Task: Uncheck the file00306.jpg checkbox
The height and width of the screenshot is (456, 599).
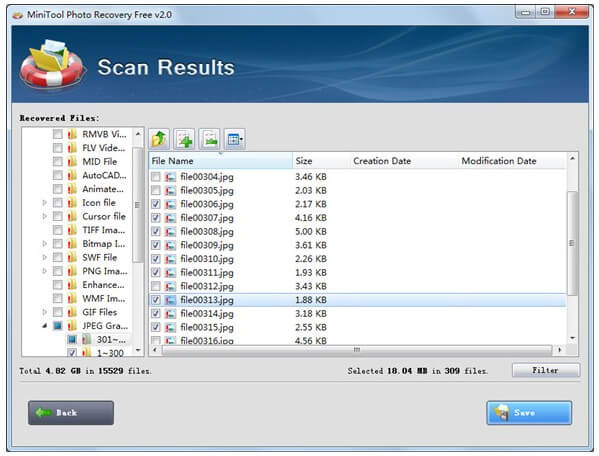Action: (x=155, y=204)
